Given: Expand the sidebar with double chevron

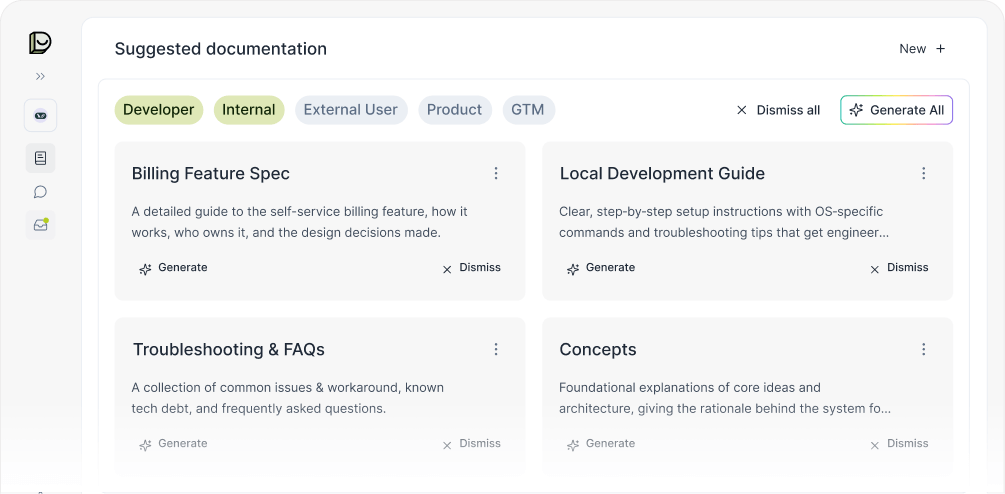Looking at the screenshot, I should point(40,76).
